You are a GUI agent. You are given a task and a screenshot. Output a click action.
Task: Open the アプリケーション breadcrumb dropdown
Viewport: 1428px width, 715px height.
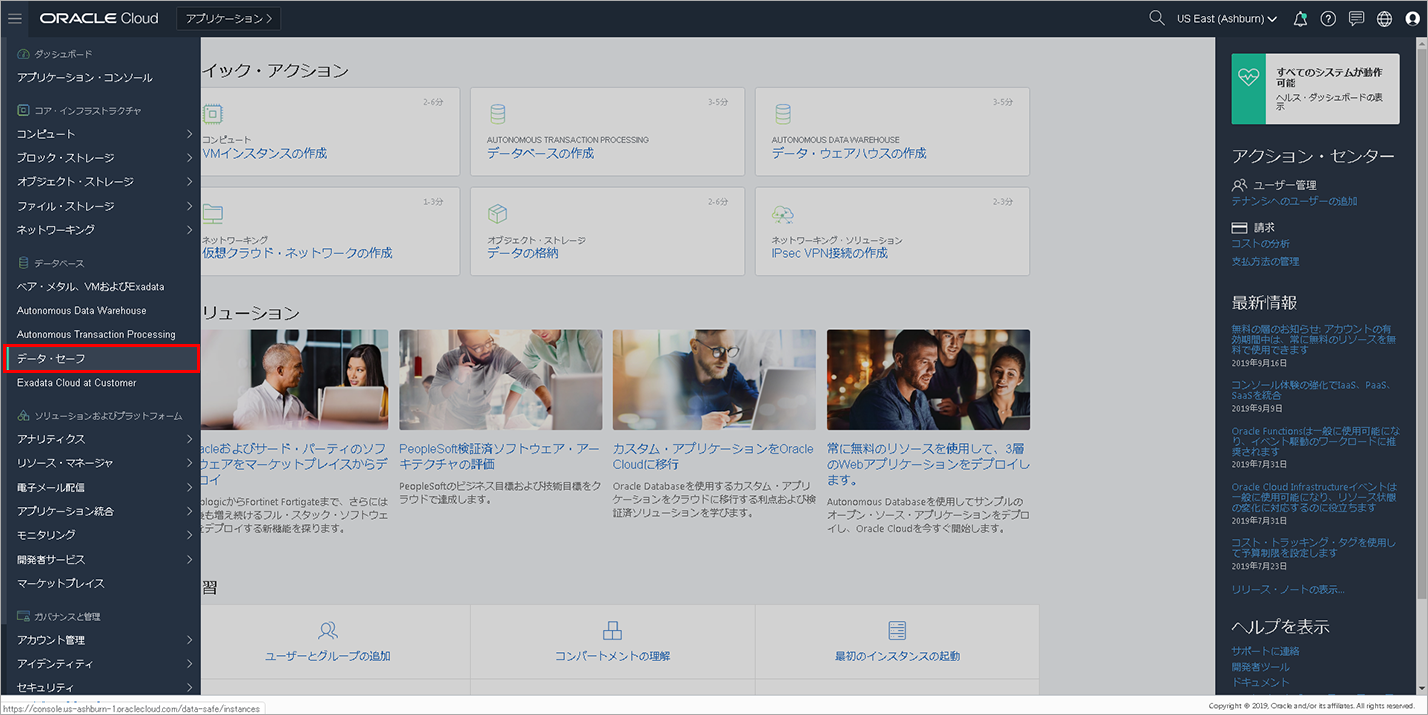(228, 18)
